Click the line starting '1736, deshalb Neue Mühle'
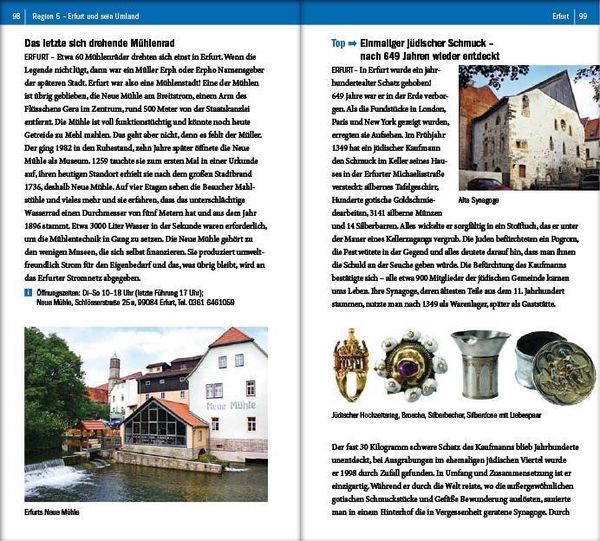The image size is (600, 541). coord(140,187)
